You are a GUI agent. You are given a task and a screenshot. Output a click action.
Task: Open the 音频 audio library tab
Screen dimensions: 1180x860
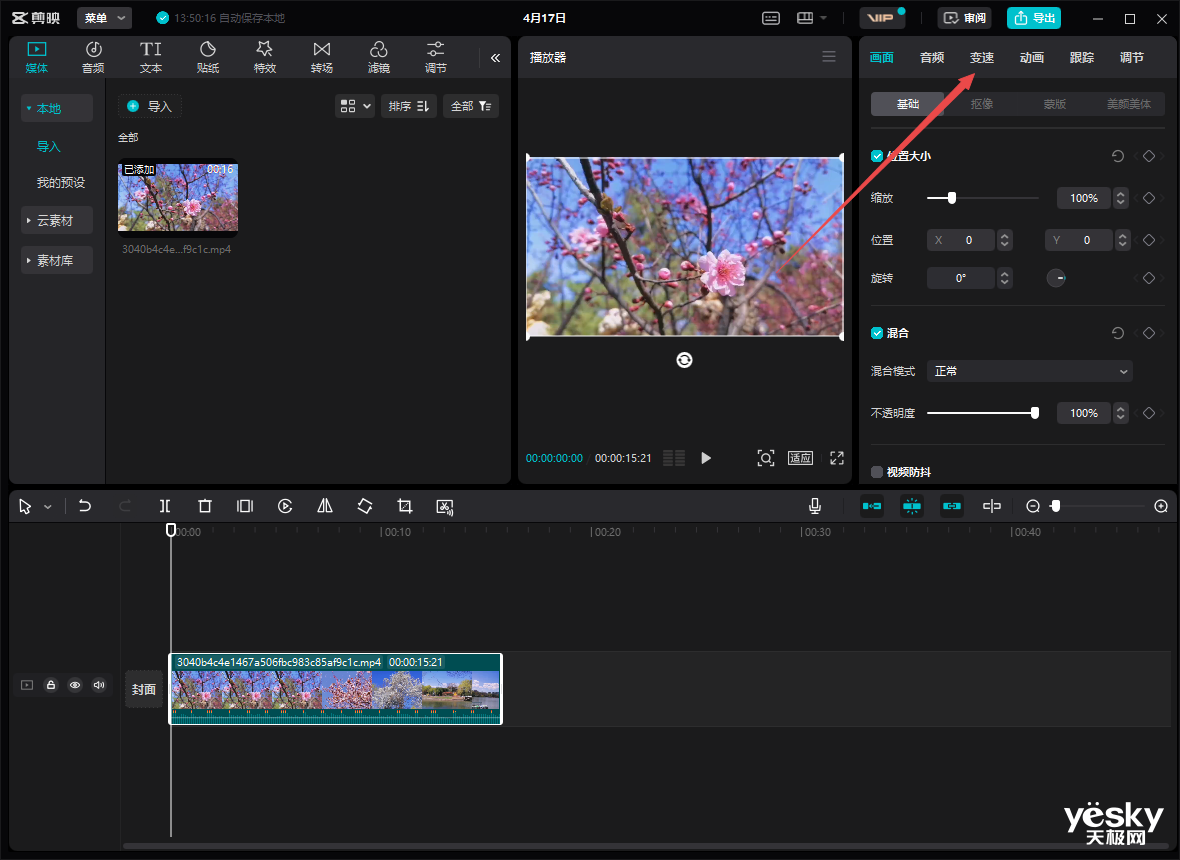(x=93, y=57)
